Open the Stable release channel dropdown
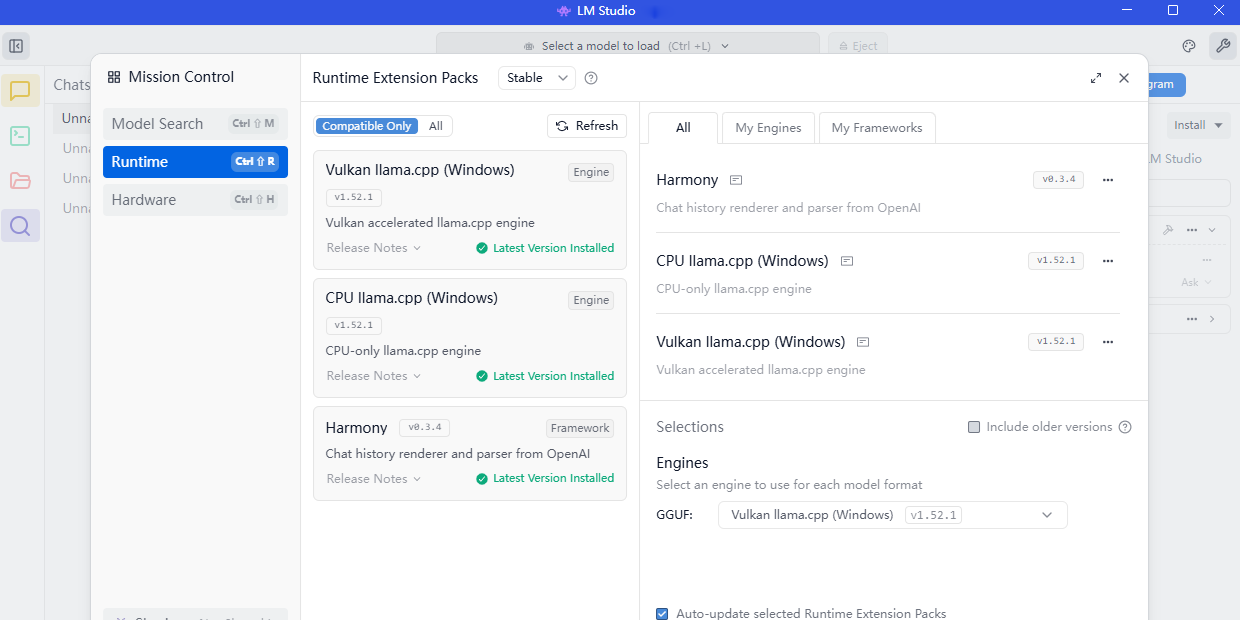The height and width of the screenshot is (620, 1240). [x=536, y=78]
